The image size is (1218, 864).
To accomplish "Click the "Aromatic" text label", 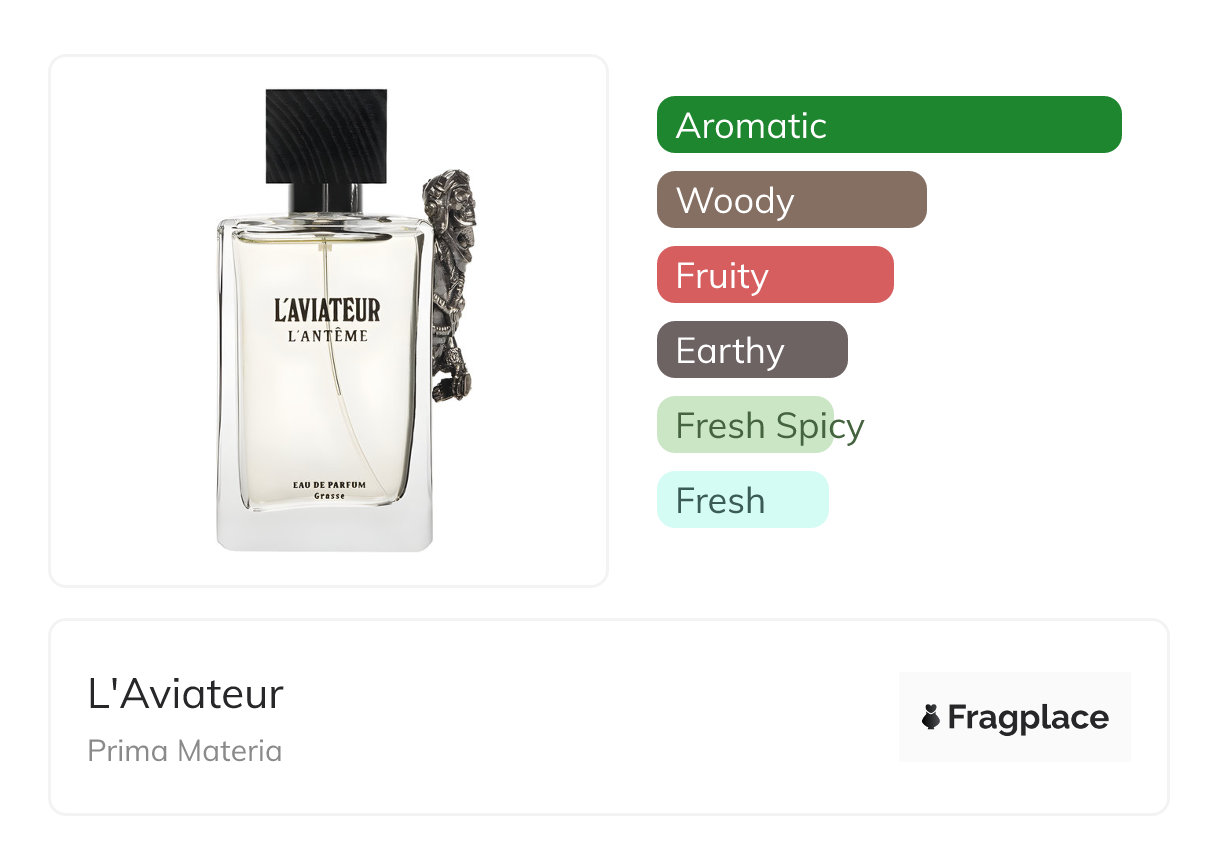I will [x=751, y=126].
